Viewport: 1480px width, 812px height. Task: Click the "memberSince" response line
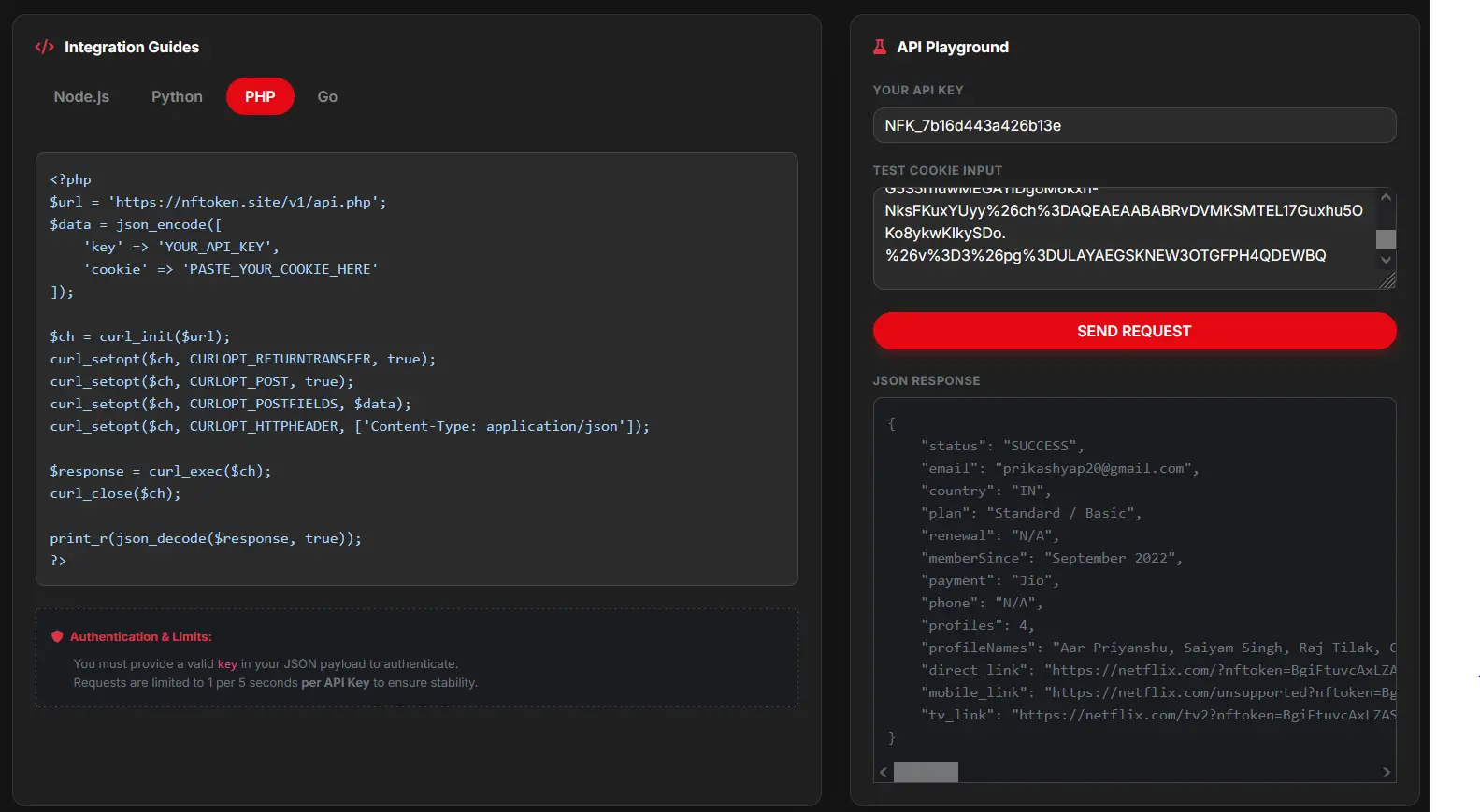(x=1052, y=558)
